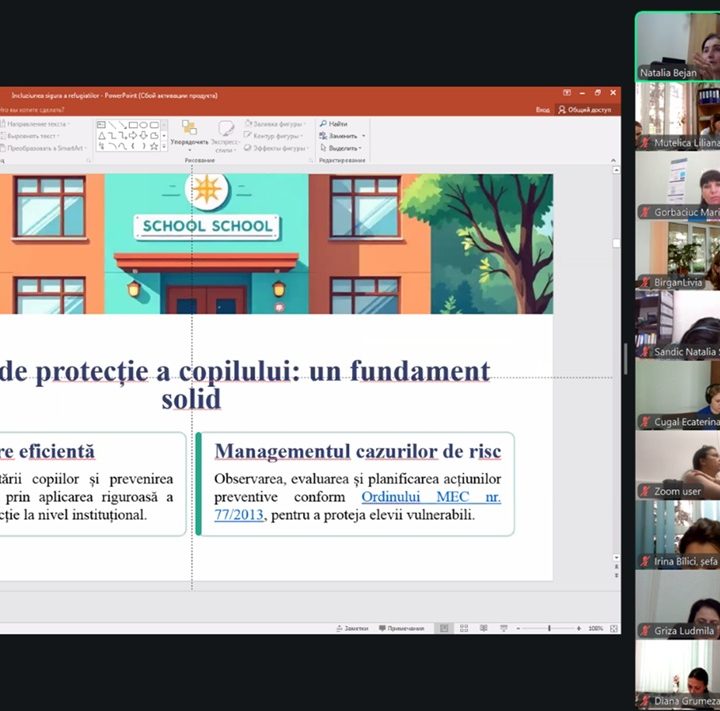Open Экспресс-стили quick styles gallery

[x=226, y=134]
